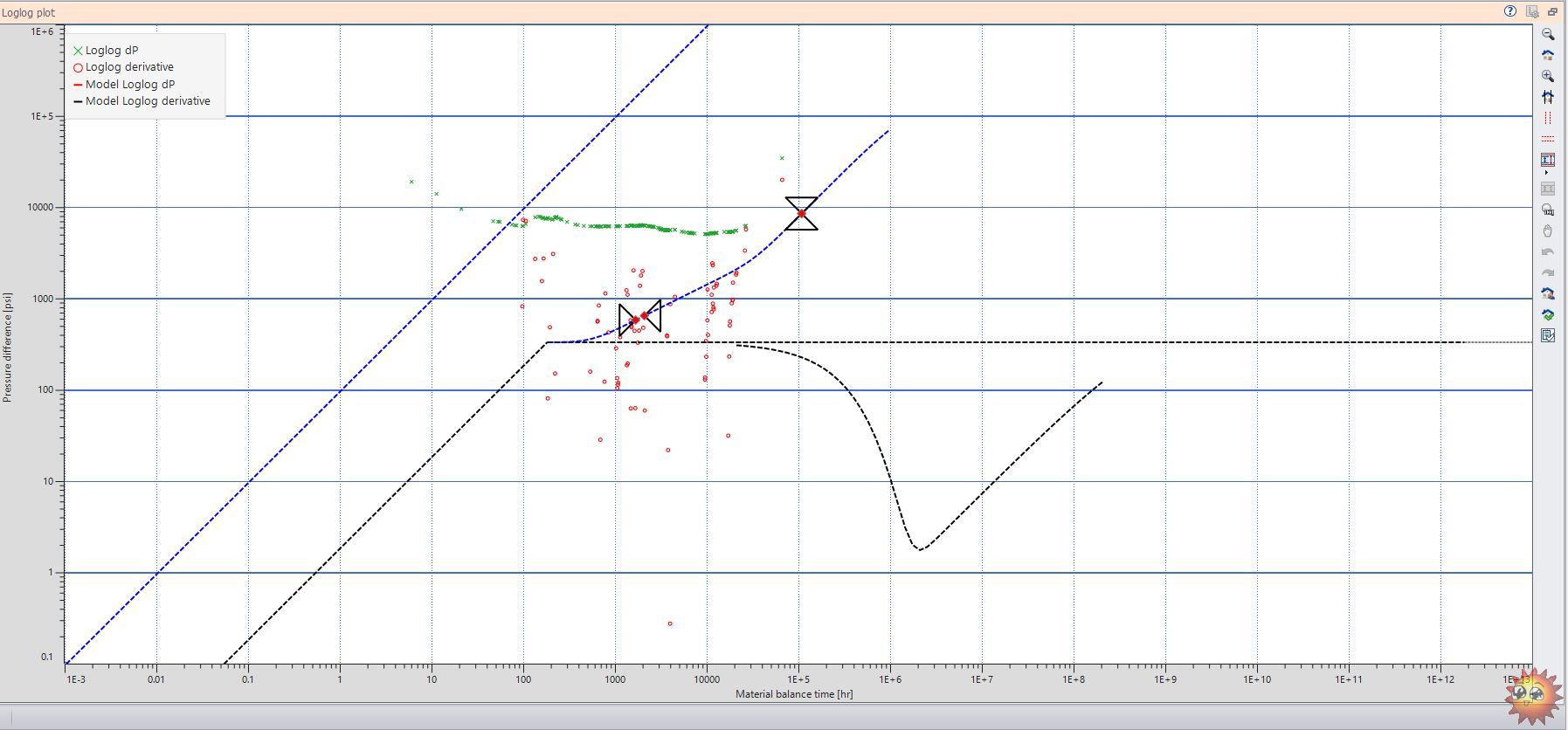Click the zoom out magnifier icon
Image resolution: width=1568 pixels, height=730 pixels.
[1548, 34]
